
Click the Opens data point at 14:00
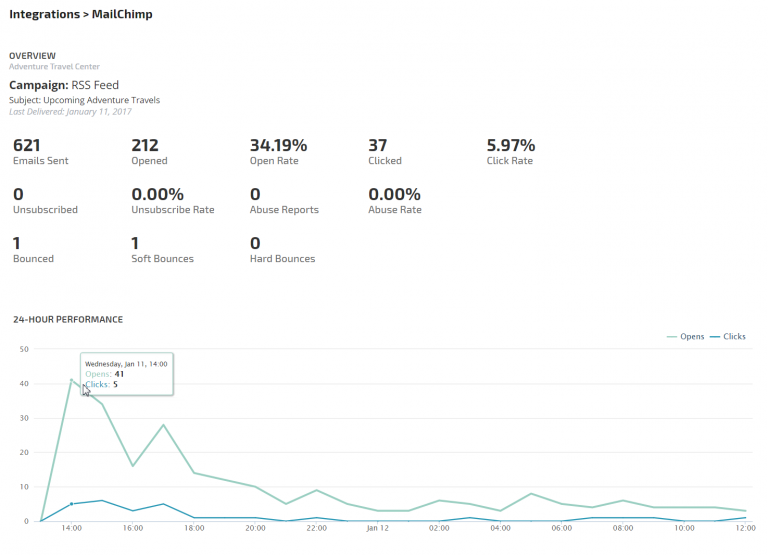[x=72, y=380]
